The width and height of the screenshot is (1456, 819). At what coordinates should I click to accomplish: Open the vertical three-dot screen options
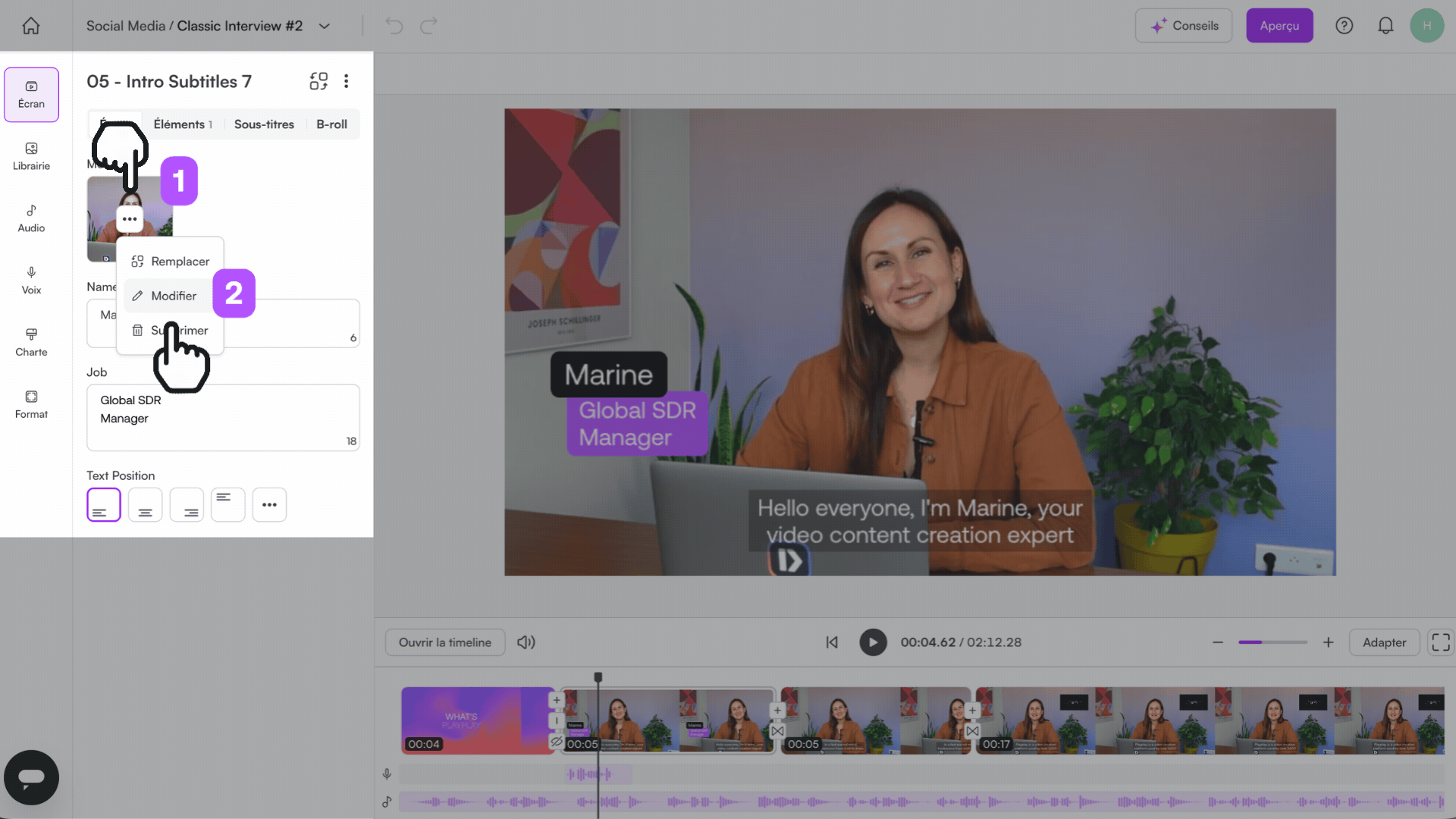coord(346,81)
